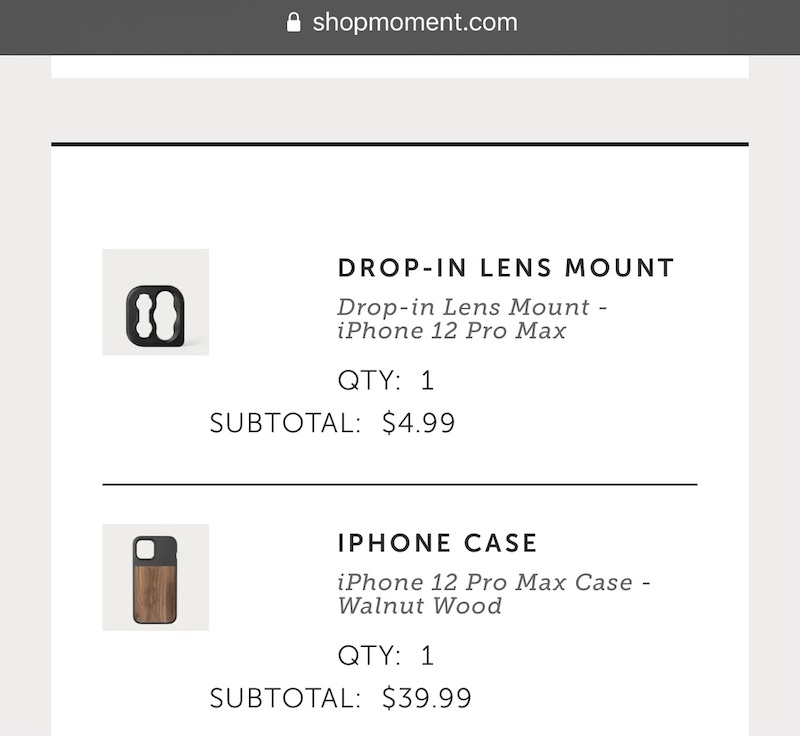Click the iPhone case SUBTOTAL label
This screenshot has width=800, height=736.
click(x=285, y=698)
